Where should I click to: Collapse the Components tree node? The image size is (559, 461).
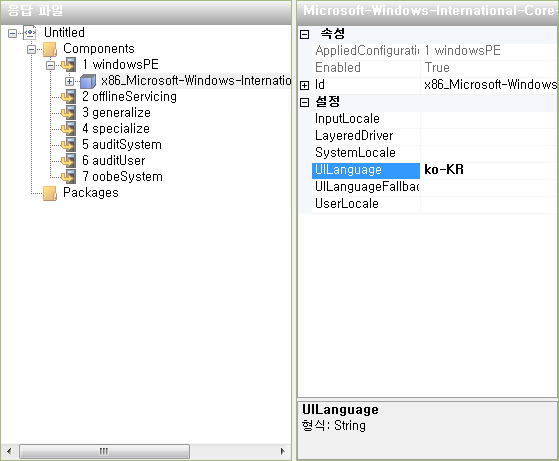(x=31, y=49)
